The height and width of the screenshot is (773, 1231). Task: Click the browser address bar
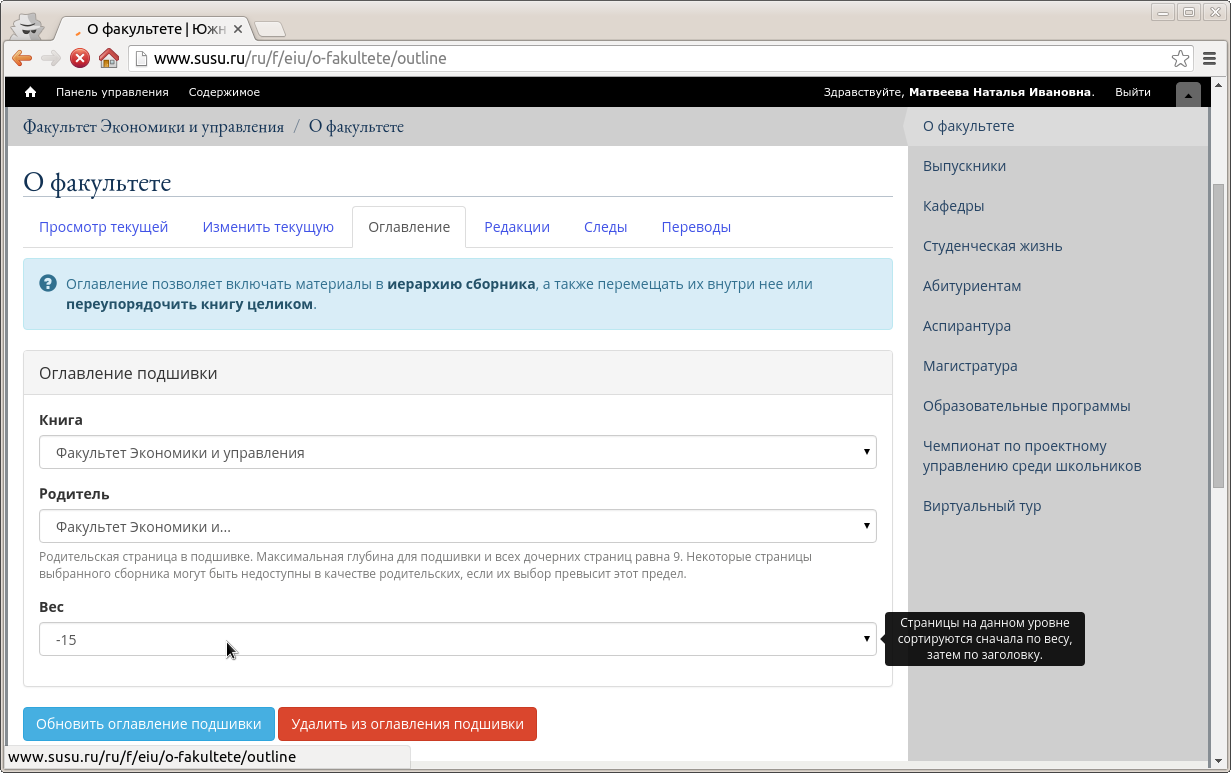point(650,58)
